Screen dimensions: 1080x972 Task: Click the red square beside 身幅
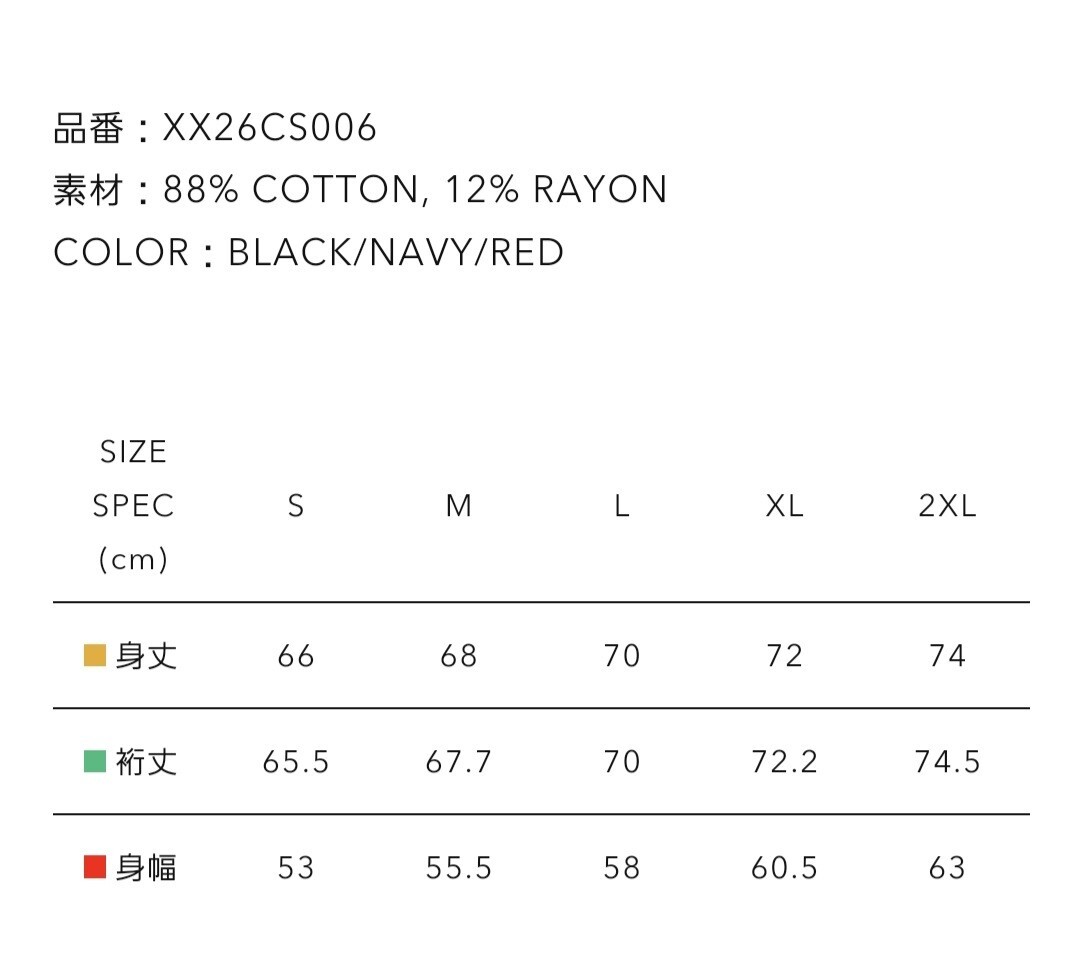click(x=95, y=867)
